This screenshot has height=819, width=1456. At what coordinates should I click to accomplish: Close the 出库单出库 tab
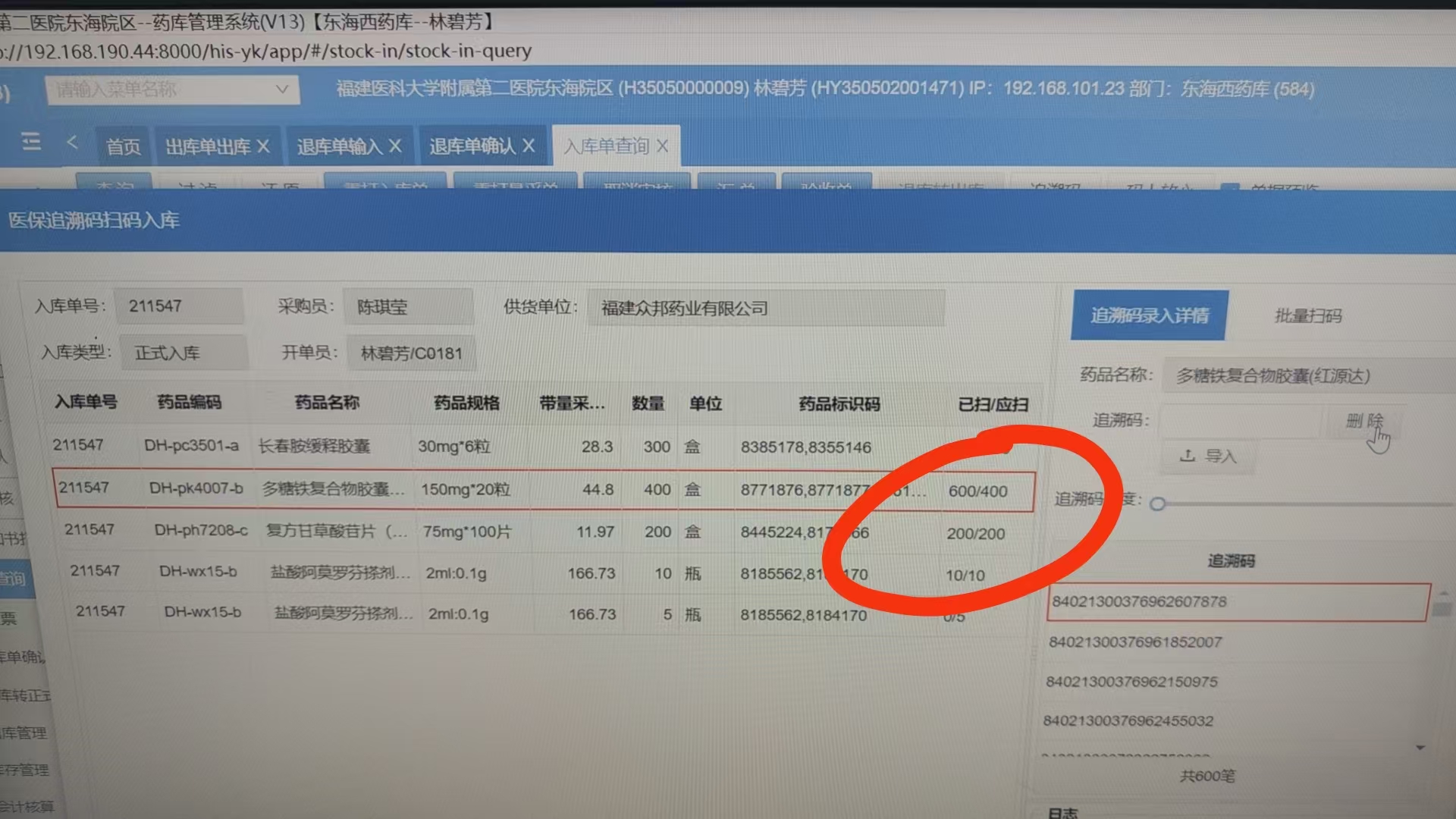tap(263, 146)
